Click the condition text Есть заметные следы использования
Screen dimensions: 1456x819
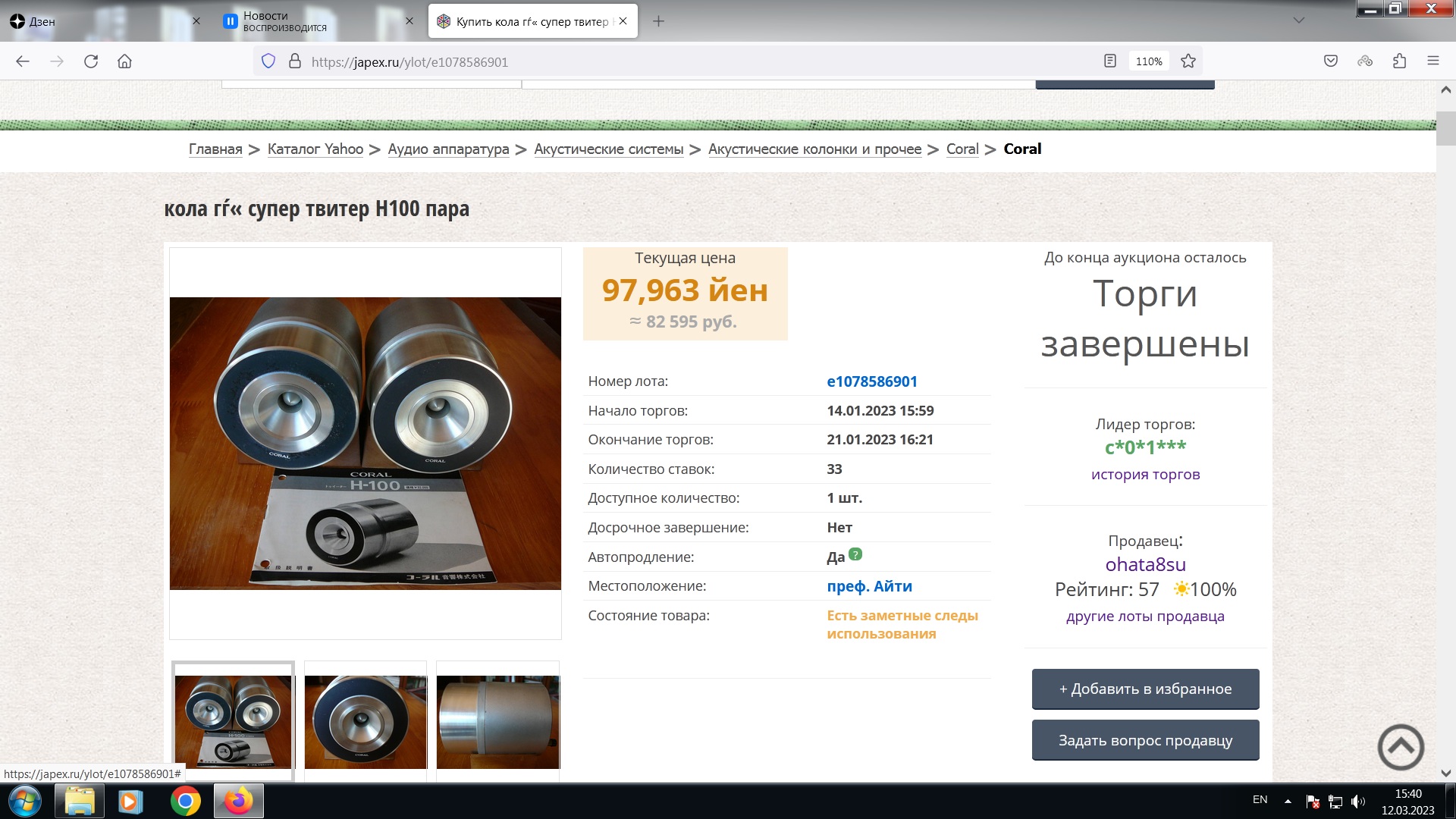[902, 625]
